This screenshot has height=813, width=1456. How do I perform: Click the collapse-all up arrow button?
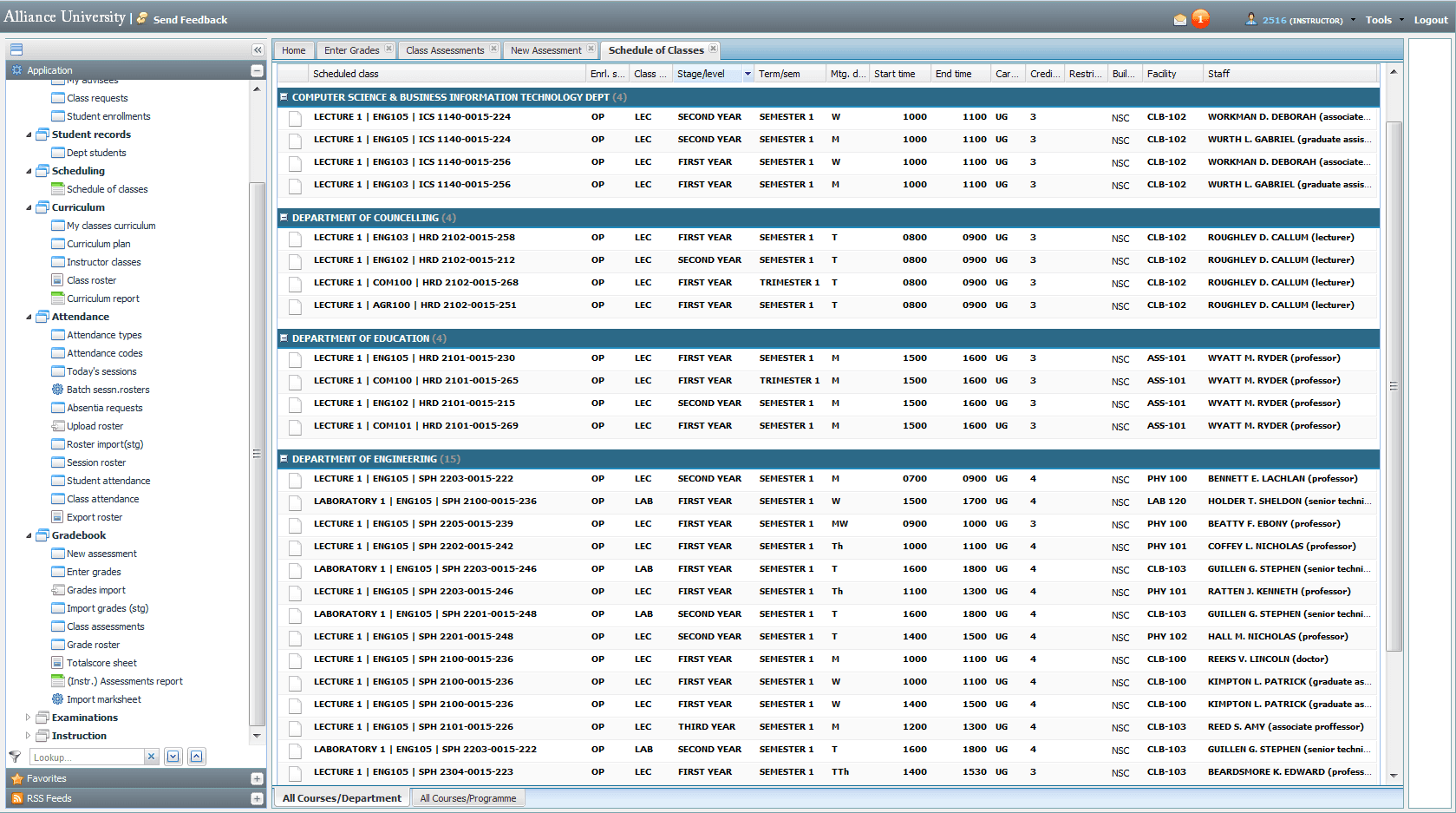point(197,757)
